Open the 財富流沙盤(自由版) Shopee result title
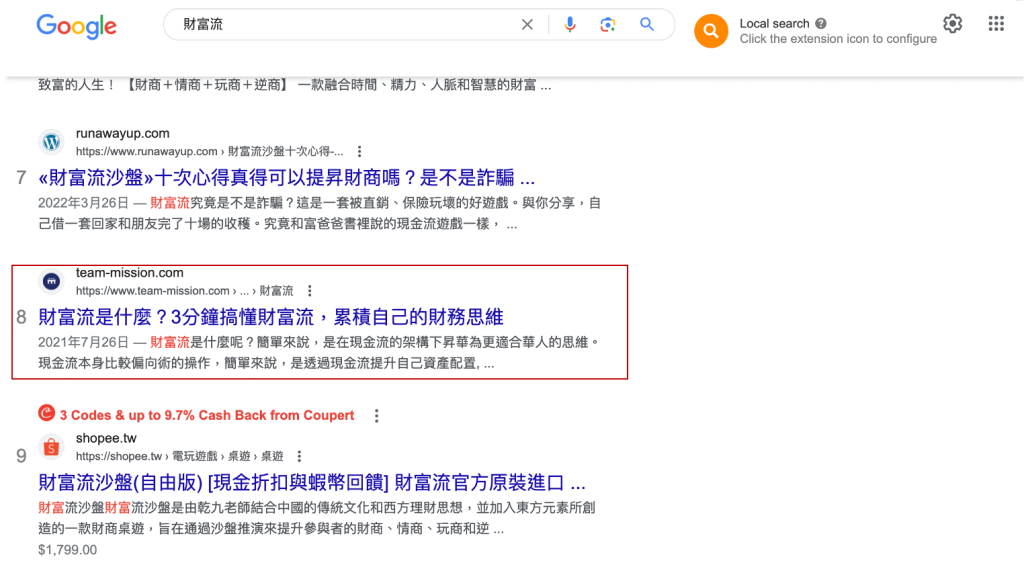 tap(312, 483)
